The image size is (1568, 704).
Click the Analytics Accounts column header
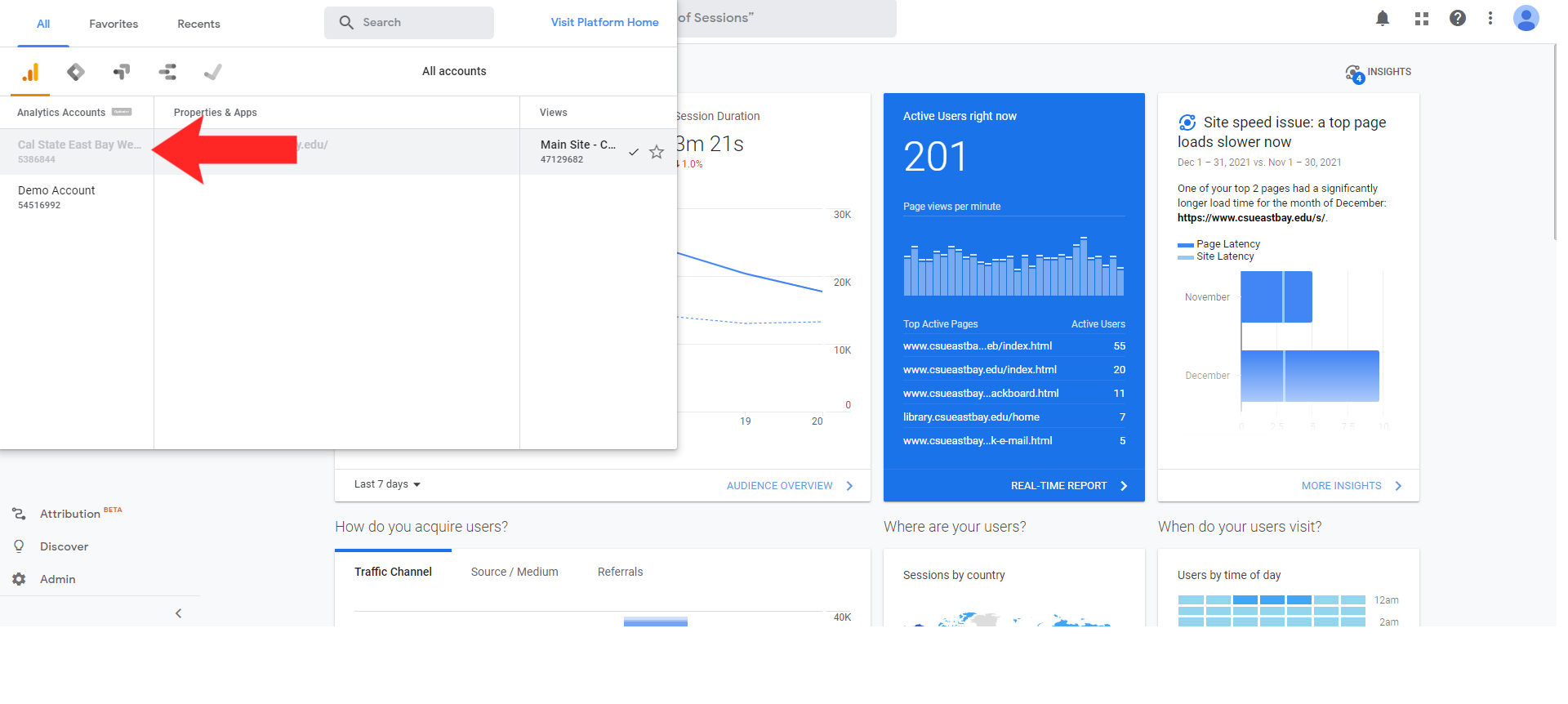[61, 113]
